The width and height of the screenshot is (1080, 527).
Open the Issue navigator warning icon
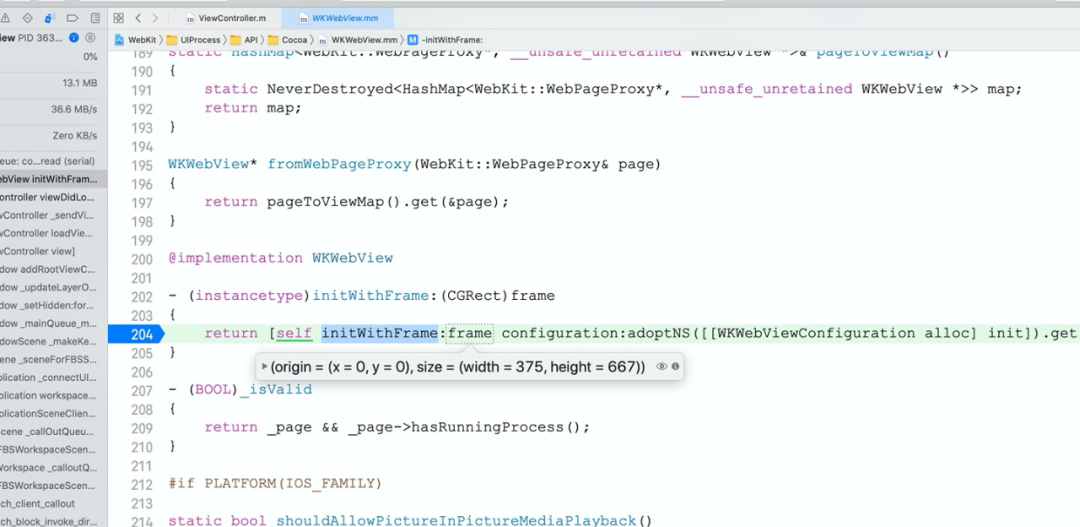[6, 18]
